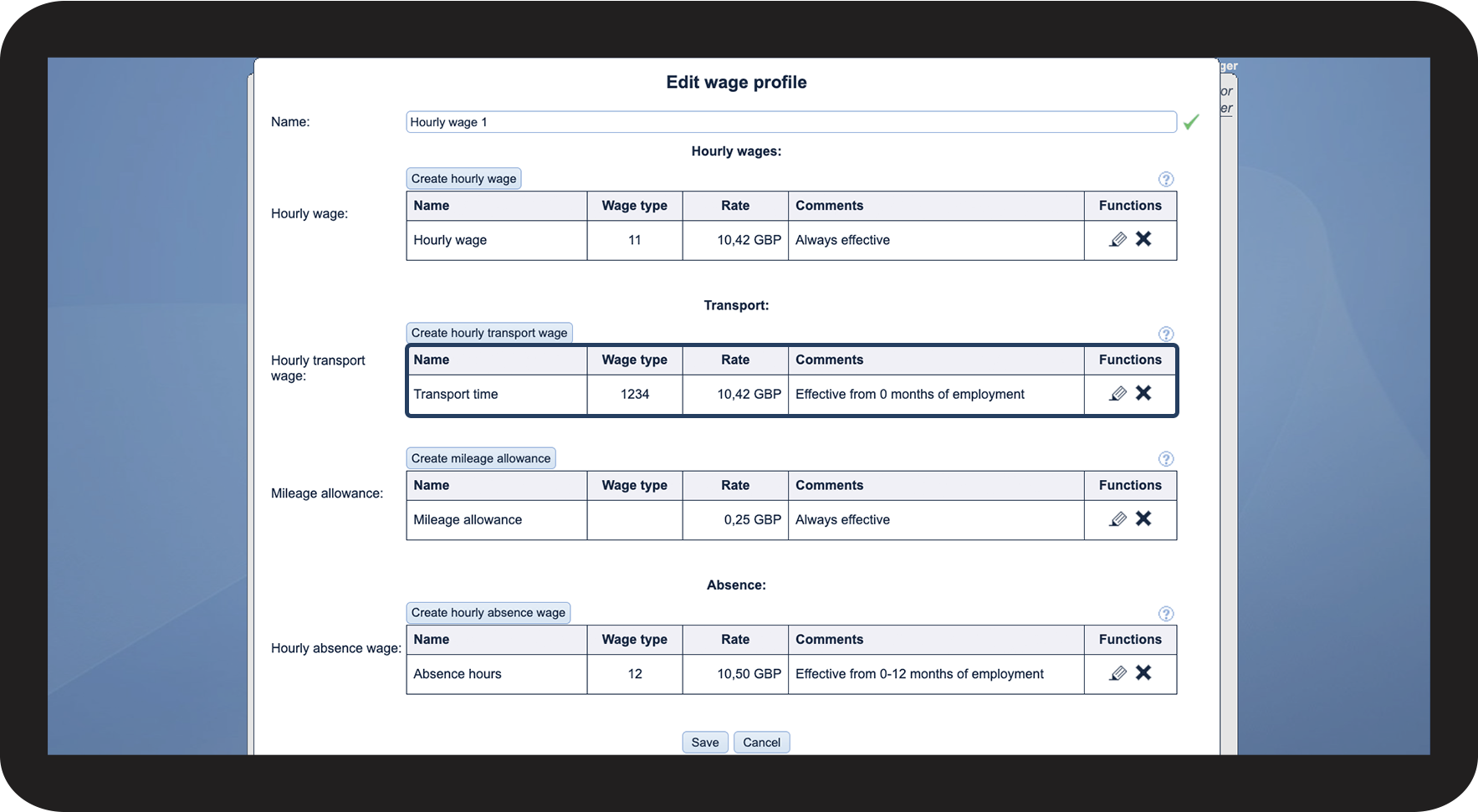Image resolution: width=1478 pixels, height=812 pixels.
Task: Delete the Transport time row
Action: click(1143, 393)
